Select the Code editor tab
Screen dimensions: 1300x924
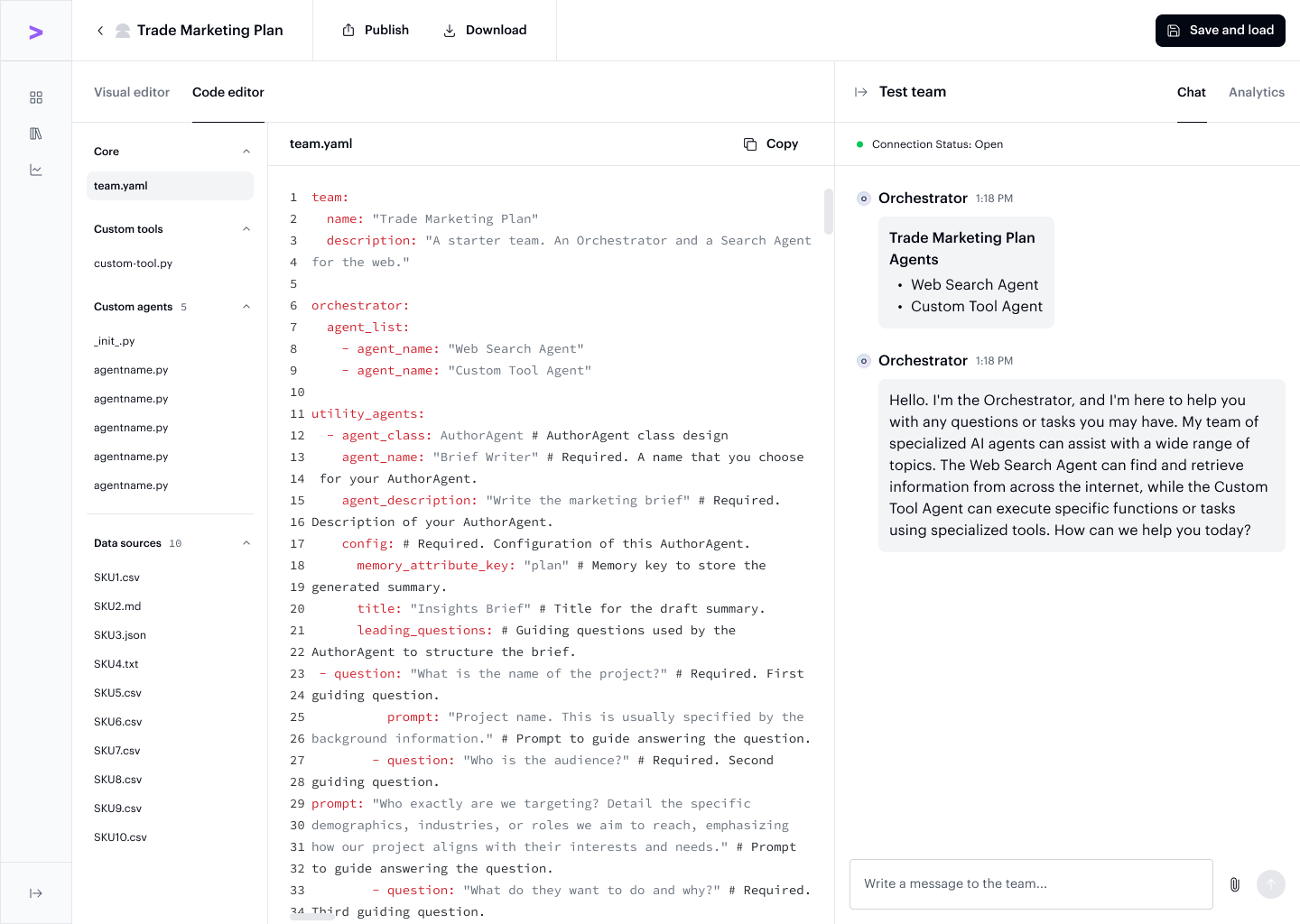228,92
